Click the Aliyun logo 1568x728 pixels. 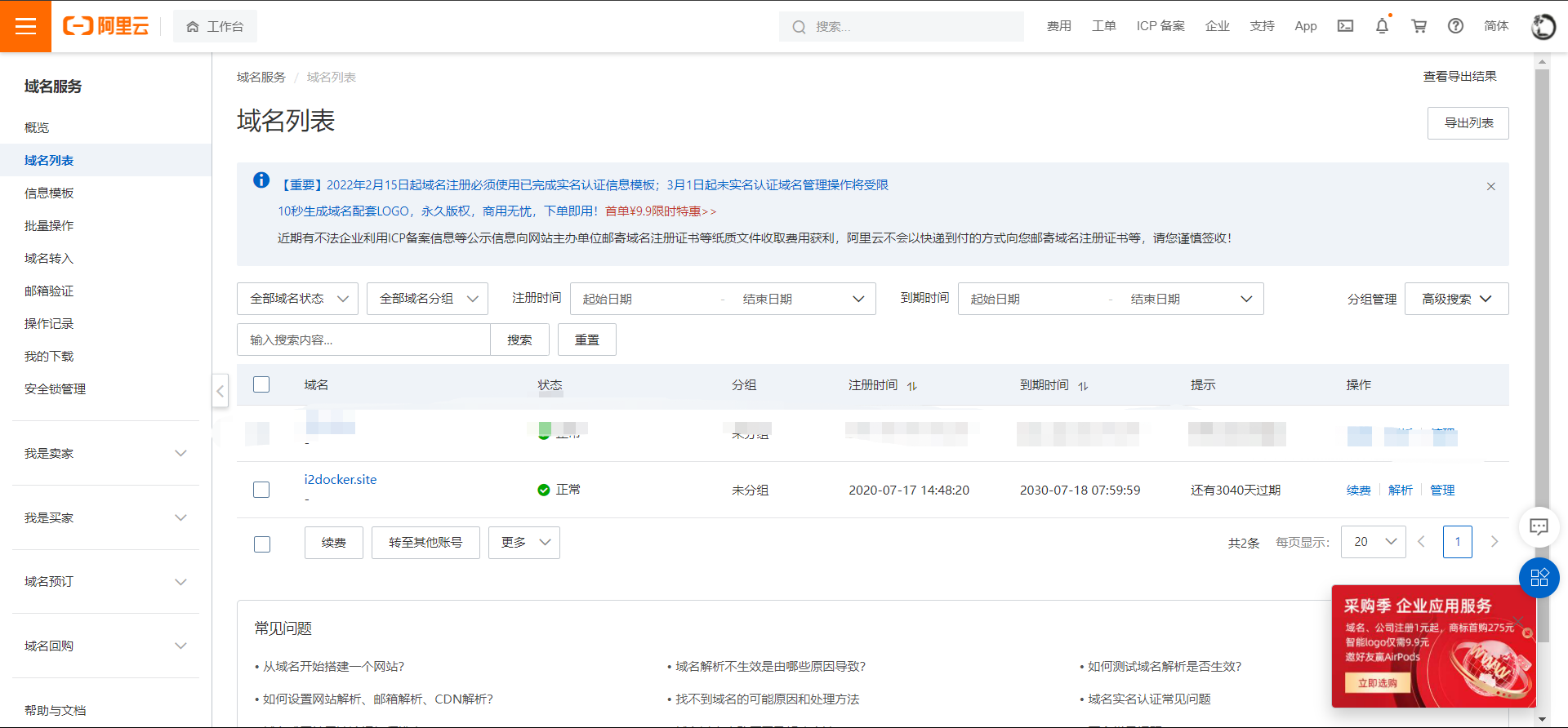[106, 26]
